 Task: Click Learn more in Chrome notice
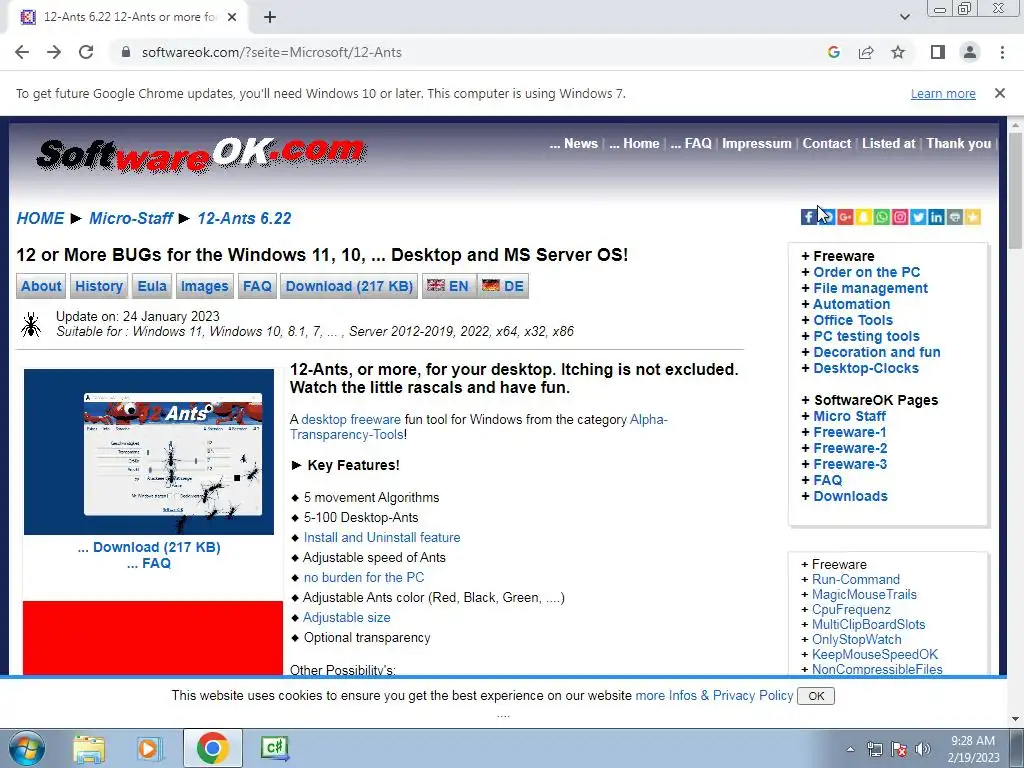tap(943, 93)
